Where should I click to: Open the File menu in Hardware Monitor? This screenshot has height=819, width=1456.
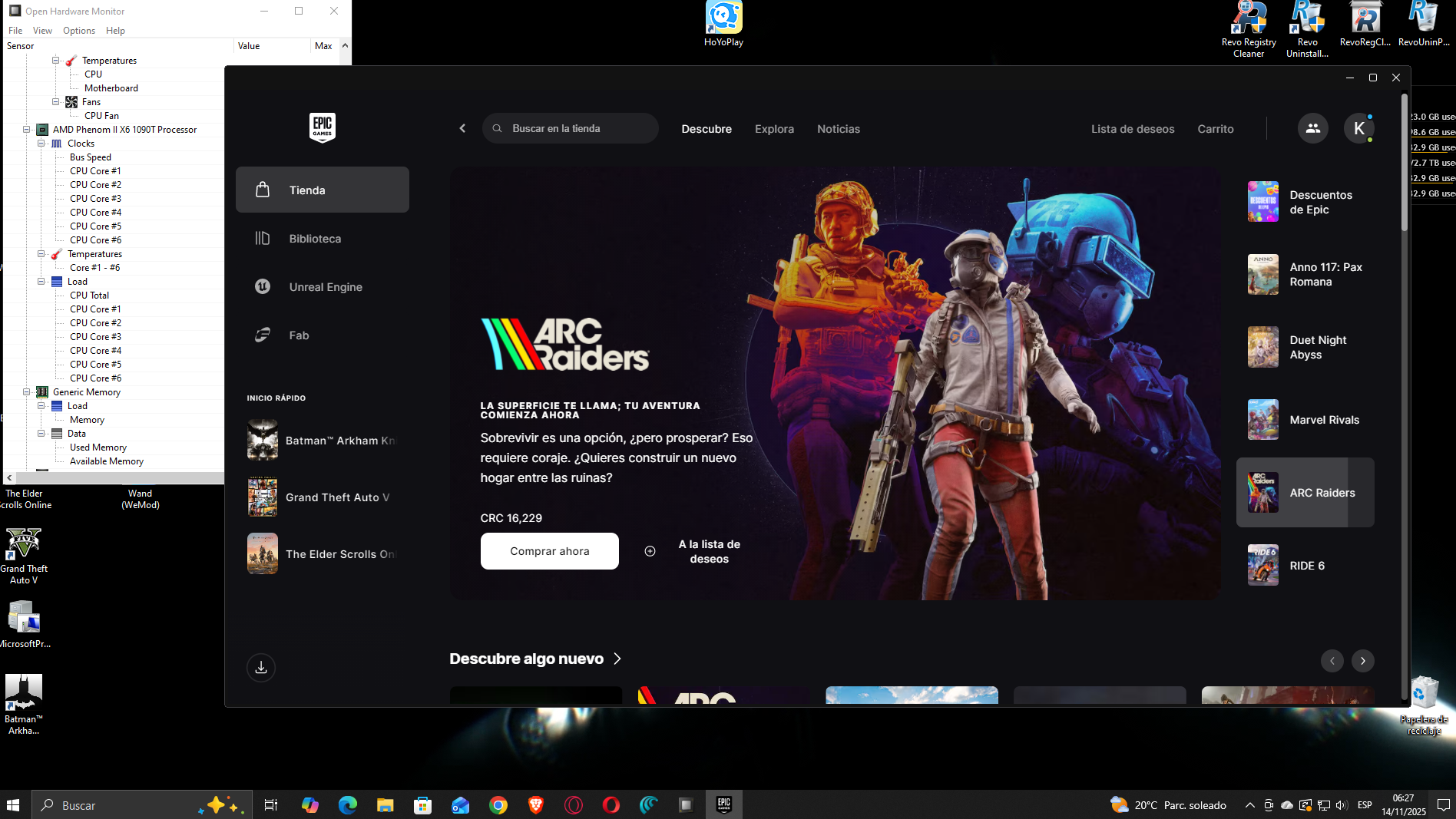tap(15, 31)
